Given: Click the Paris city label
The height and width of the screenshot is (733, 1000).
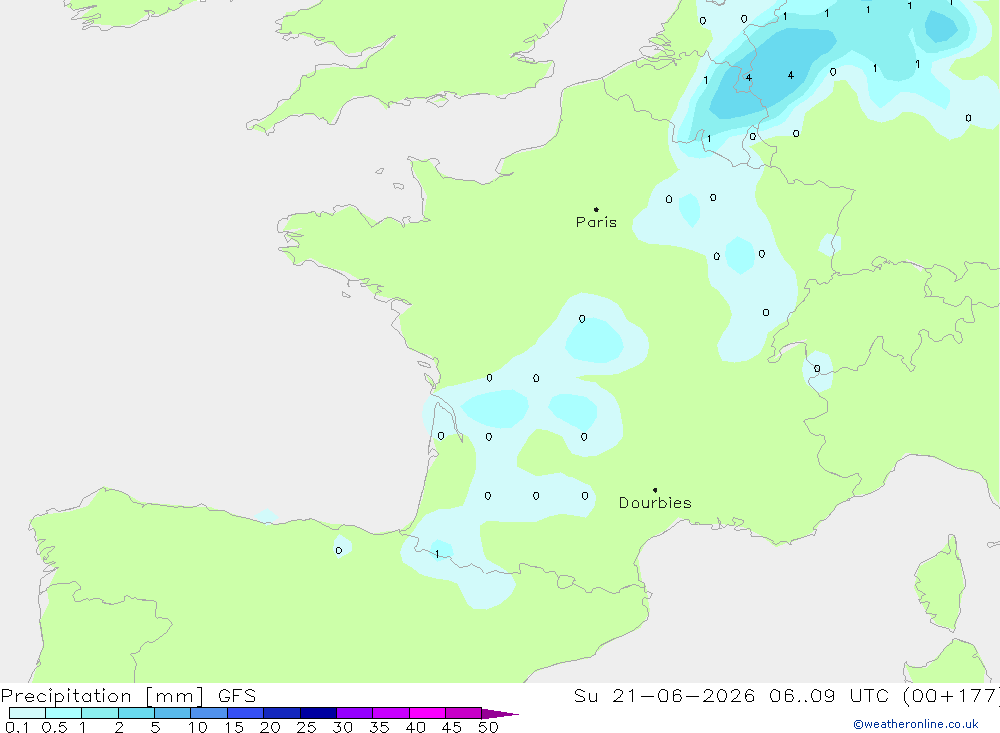Looking at the screenshot, I should pos(596,222).
